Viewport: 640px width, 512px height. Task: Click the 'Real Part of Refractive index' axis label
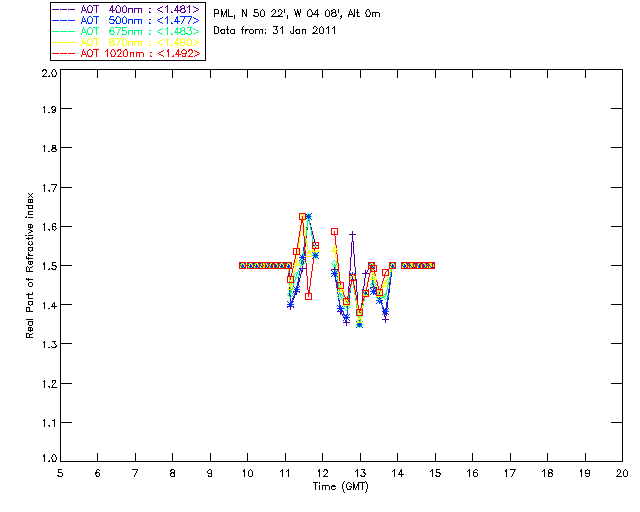pos(29,265)
